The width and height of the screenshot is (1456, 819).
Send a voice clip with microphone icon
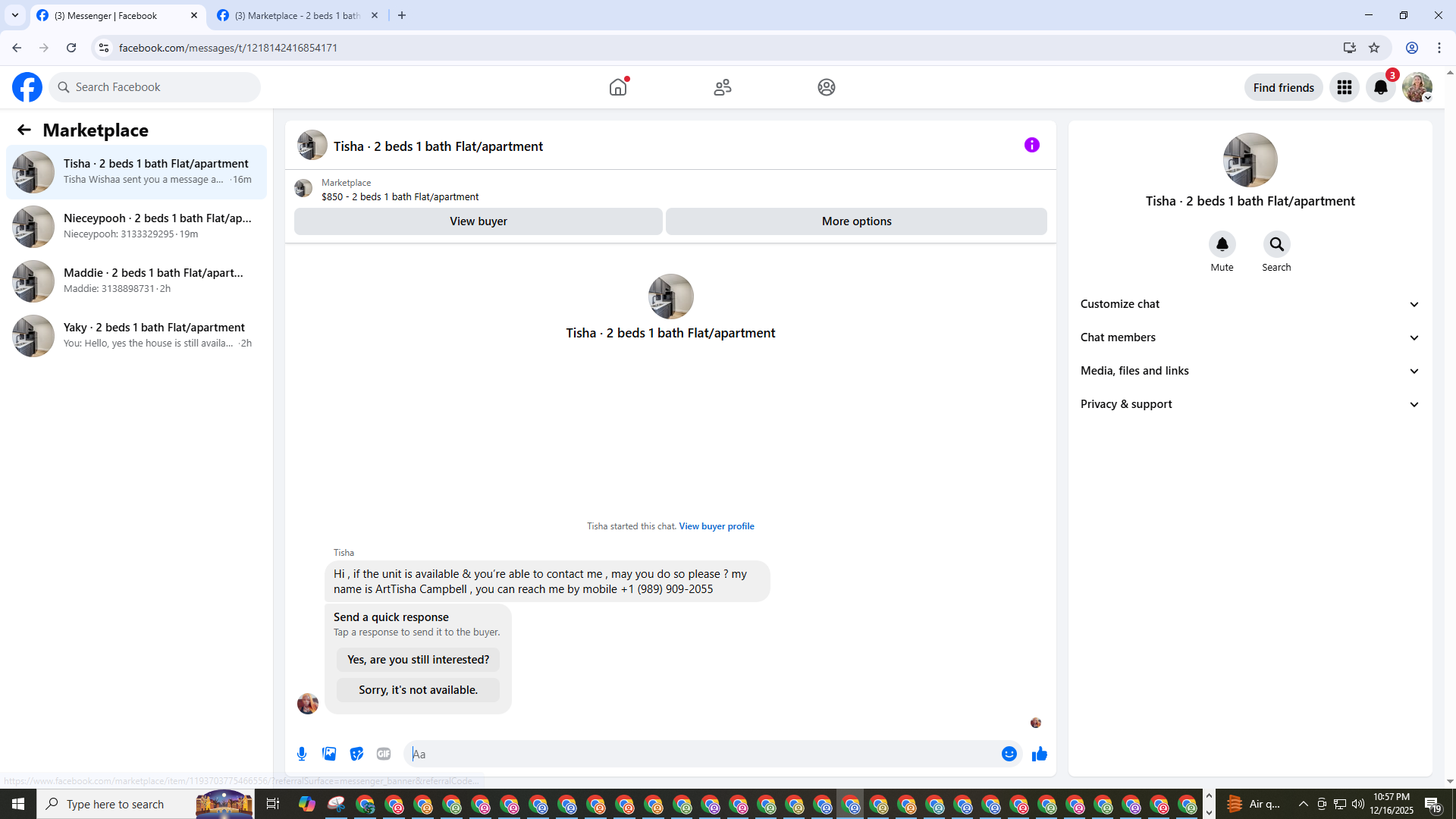pyautogui.click(x=302, y=754)
